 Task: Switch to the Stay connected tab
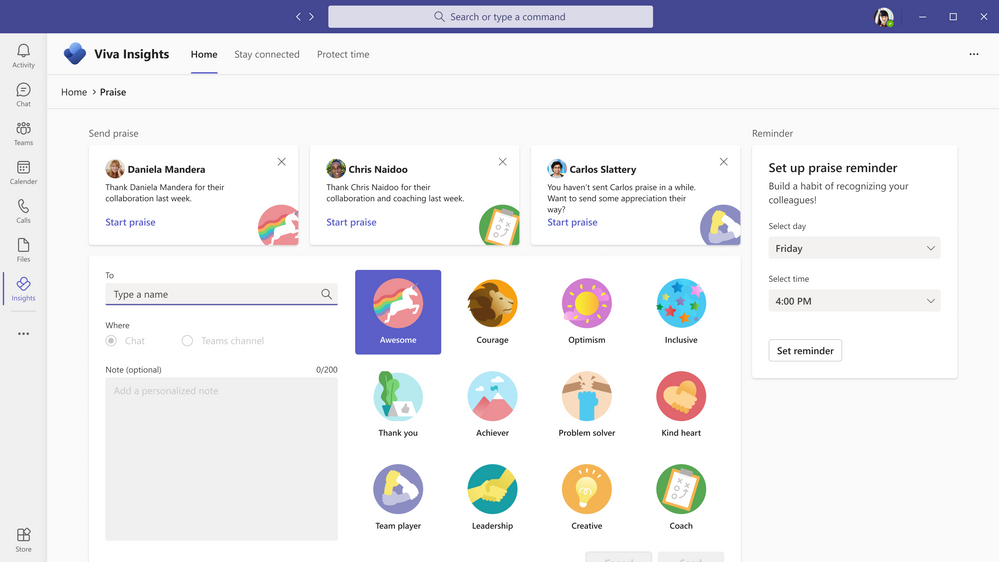266,54
